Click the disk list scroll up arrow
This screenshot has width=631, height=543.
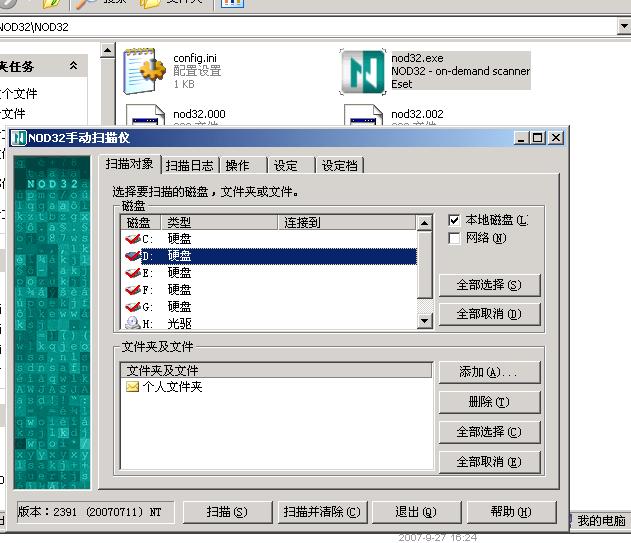[425, 223]
